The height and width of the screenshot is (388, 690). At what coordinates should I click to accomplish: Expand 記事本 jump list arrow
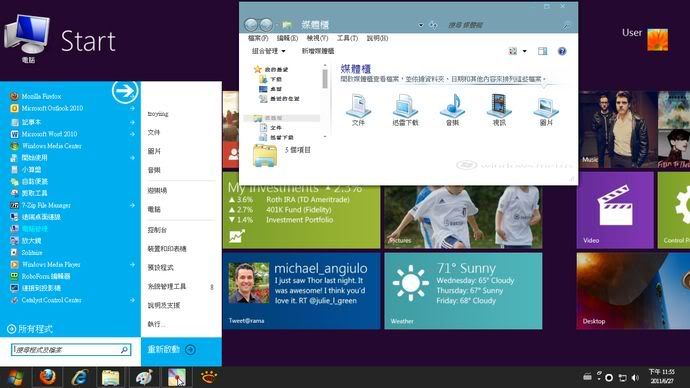tap(132, 122)
